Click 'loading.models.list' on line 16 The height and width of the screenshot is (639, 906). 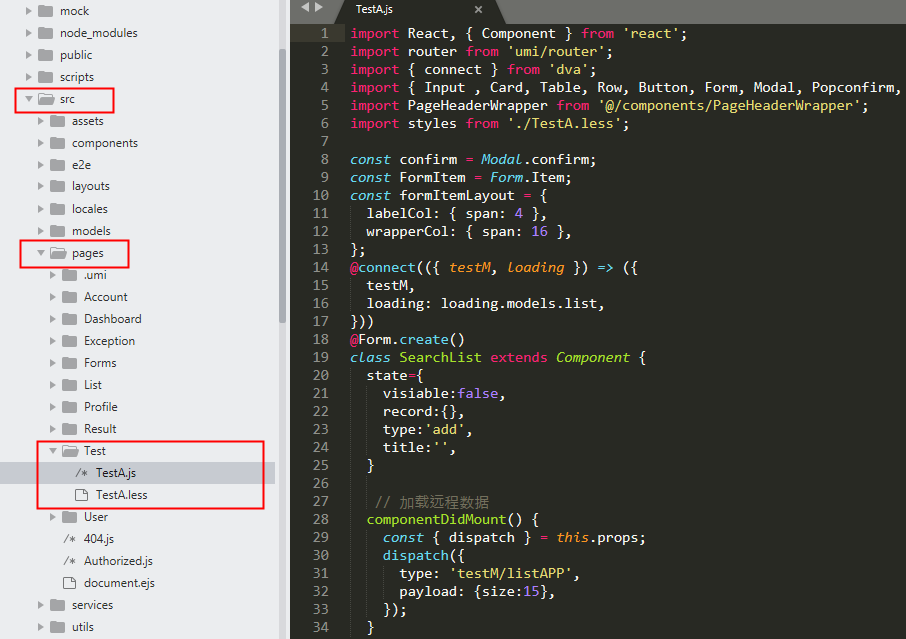click(x=519, y=303)
